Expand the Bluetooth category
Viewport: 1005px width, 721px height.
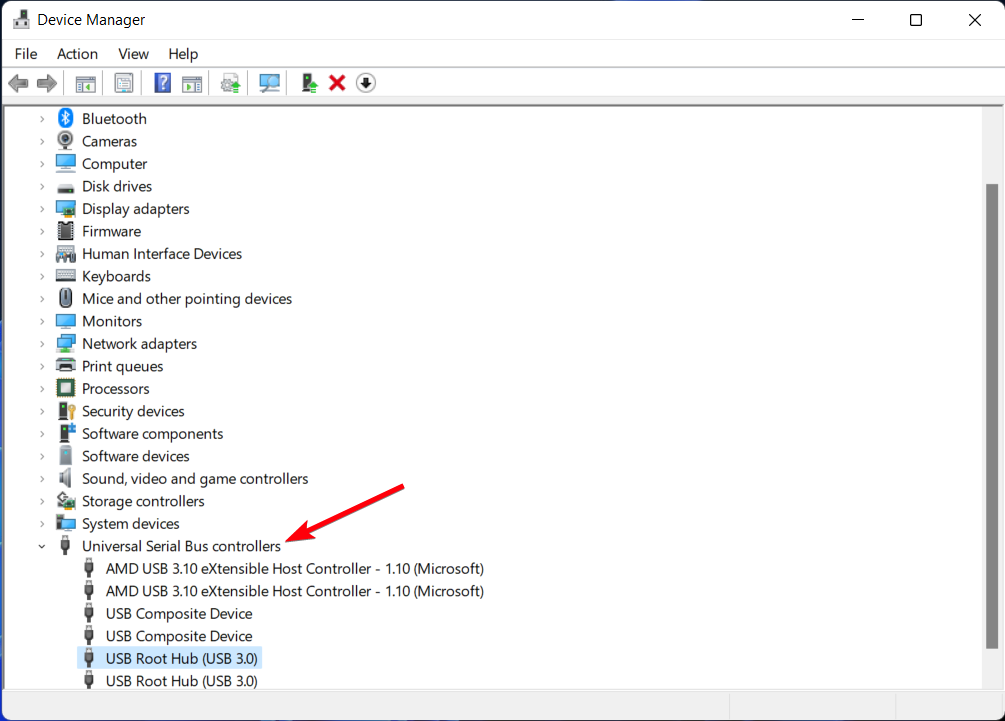pyautogui.click(x=42, y=119)
